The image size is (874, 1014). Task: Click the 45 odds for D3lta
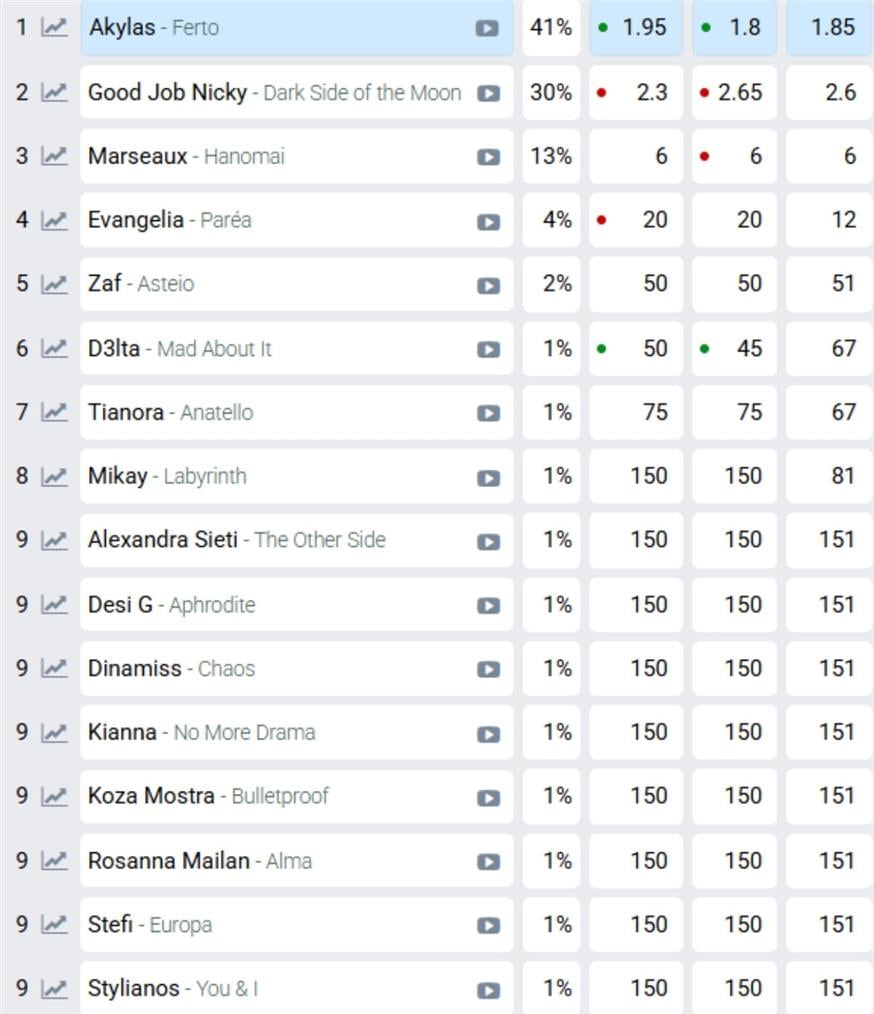[x=734, y=349]
